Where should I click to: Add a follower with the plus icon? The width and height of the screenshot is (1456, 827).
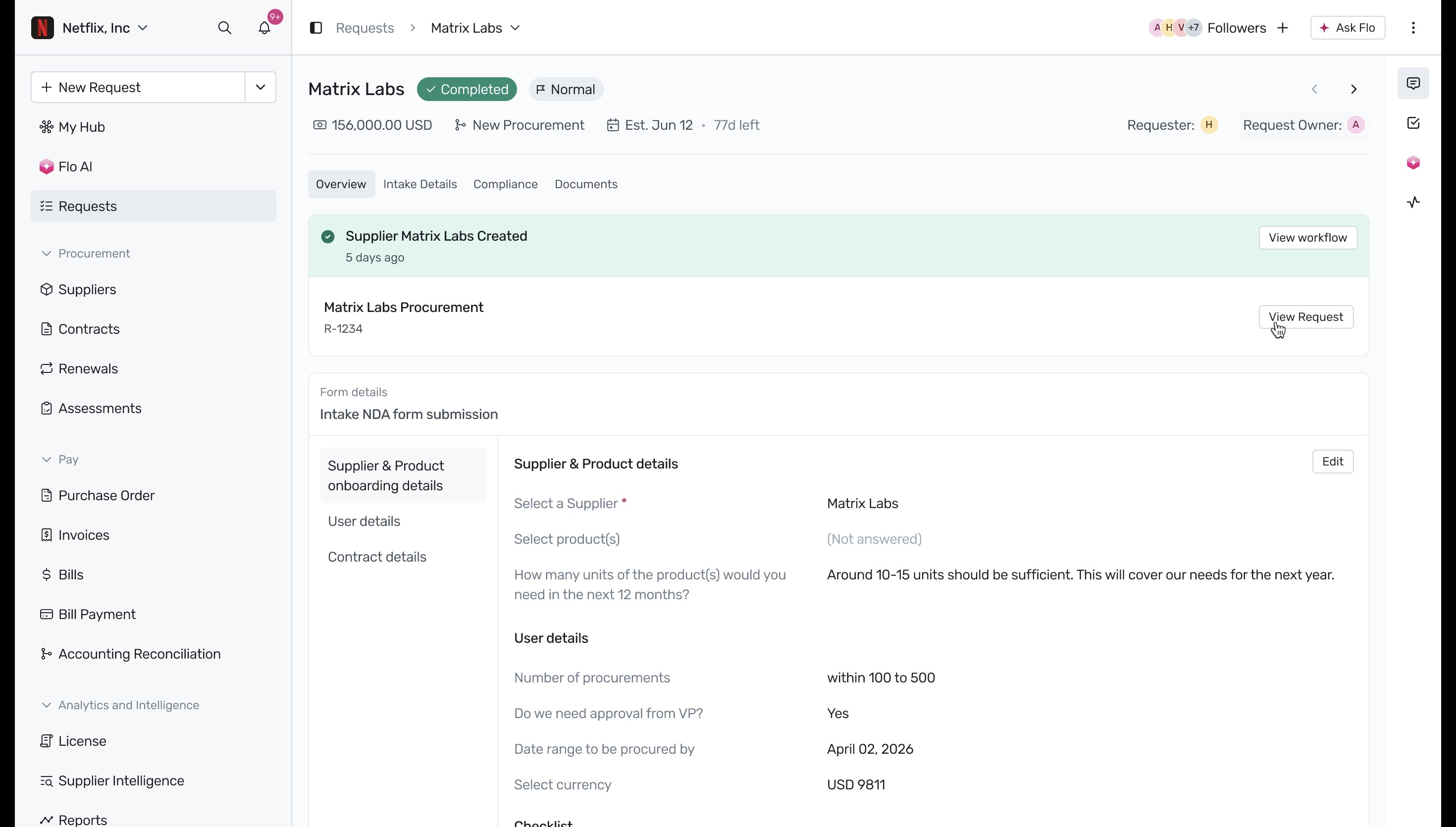tap(1283, 28)
